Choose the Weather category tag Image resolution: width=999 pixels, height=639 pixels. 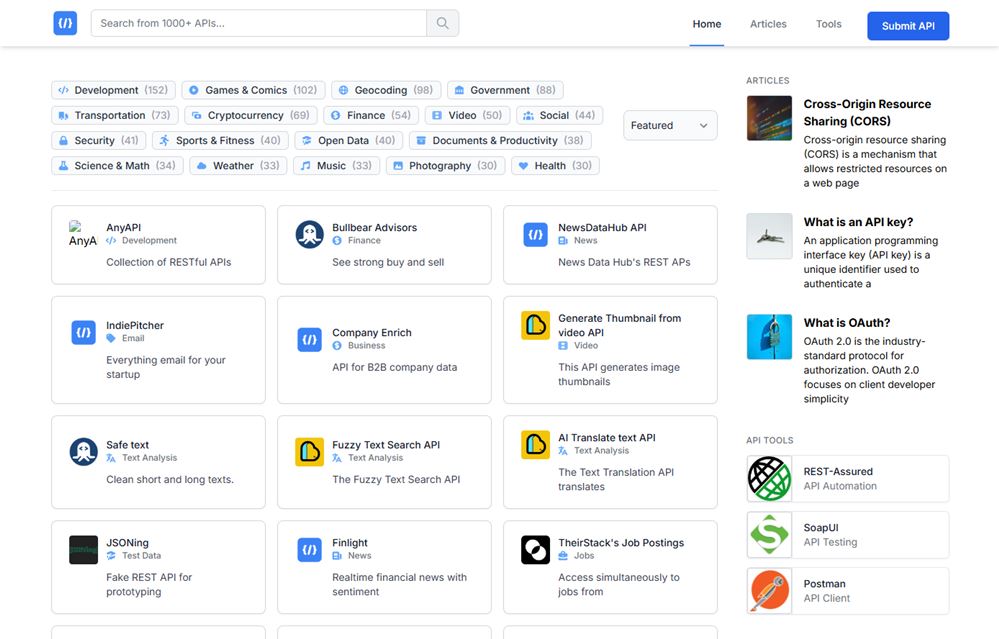(238, 166)
